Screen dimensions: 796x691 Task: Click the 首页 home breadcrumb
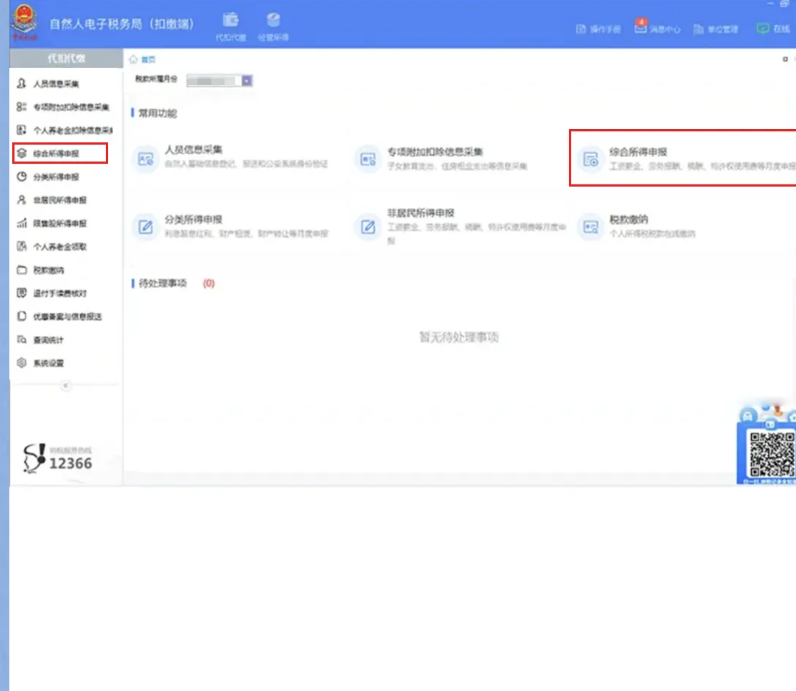143,59
